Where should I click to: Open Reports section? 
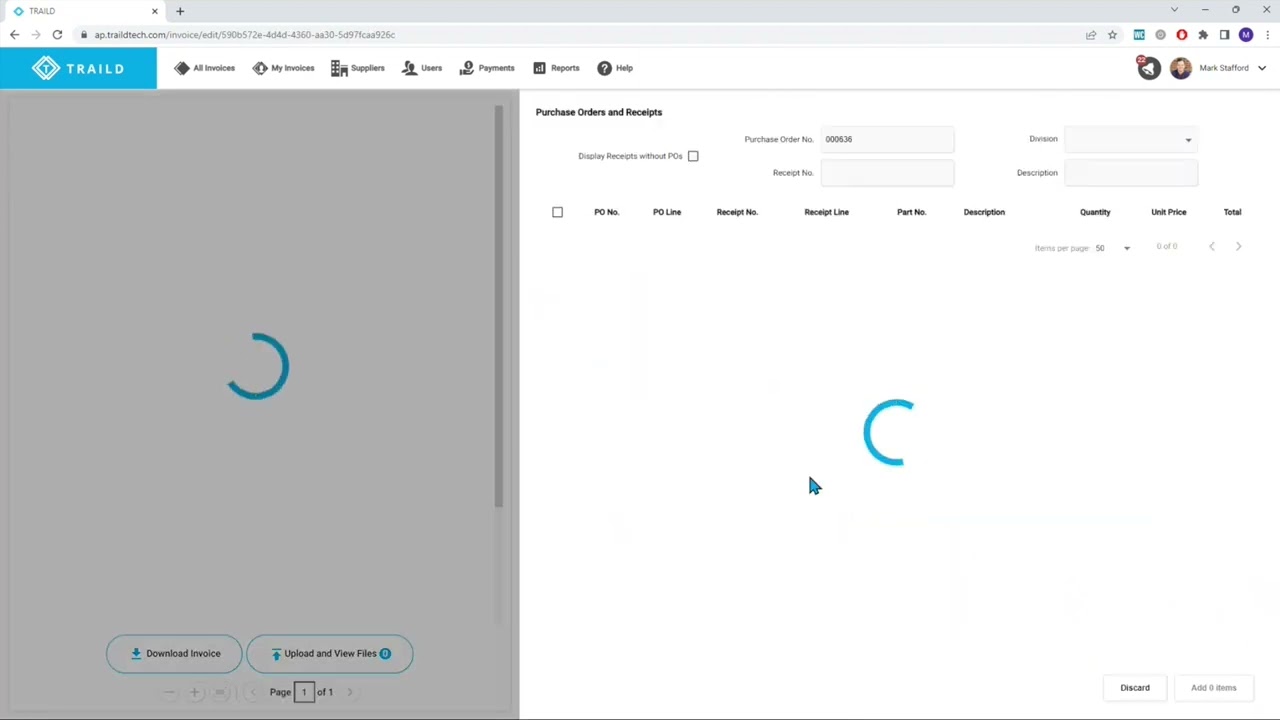click(x=556, y=68)
